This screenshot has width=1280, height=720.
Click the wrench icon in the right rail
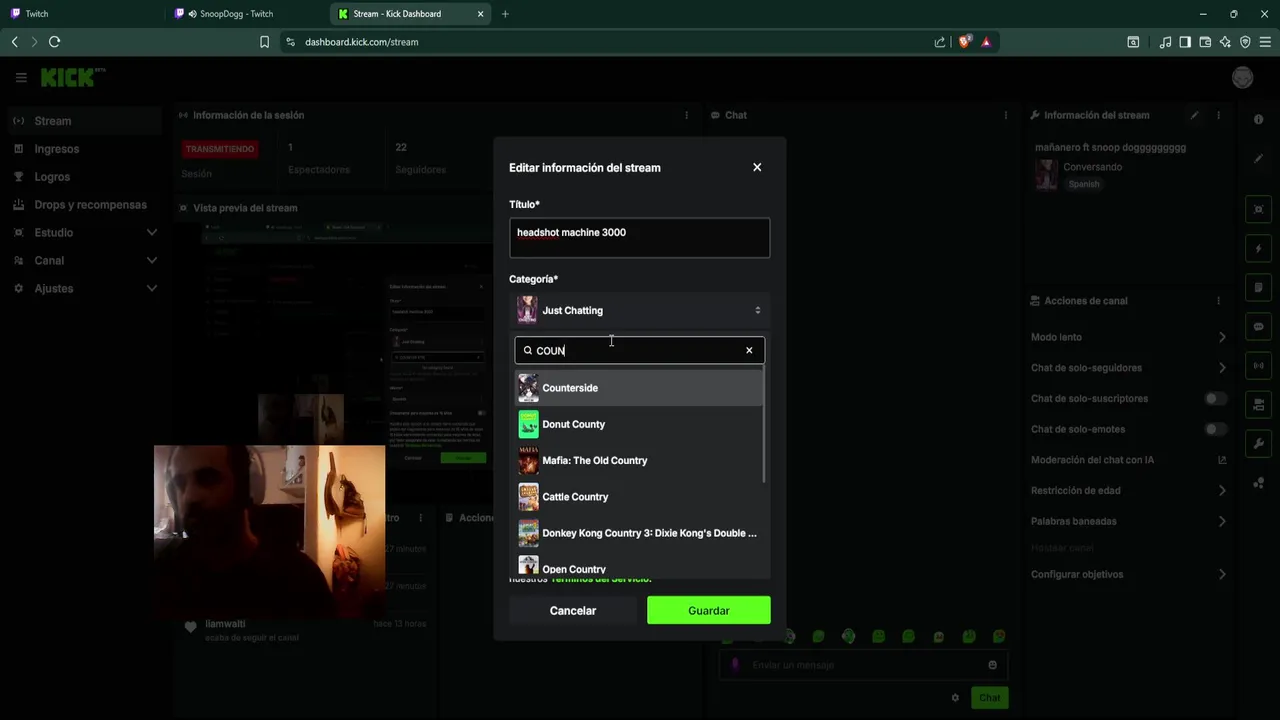pyautogui.click(x=1258, y=444)
